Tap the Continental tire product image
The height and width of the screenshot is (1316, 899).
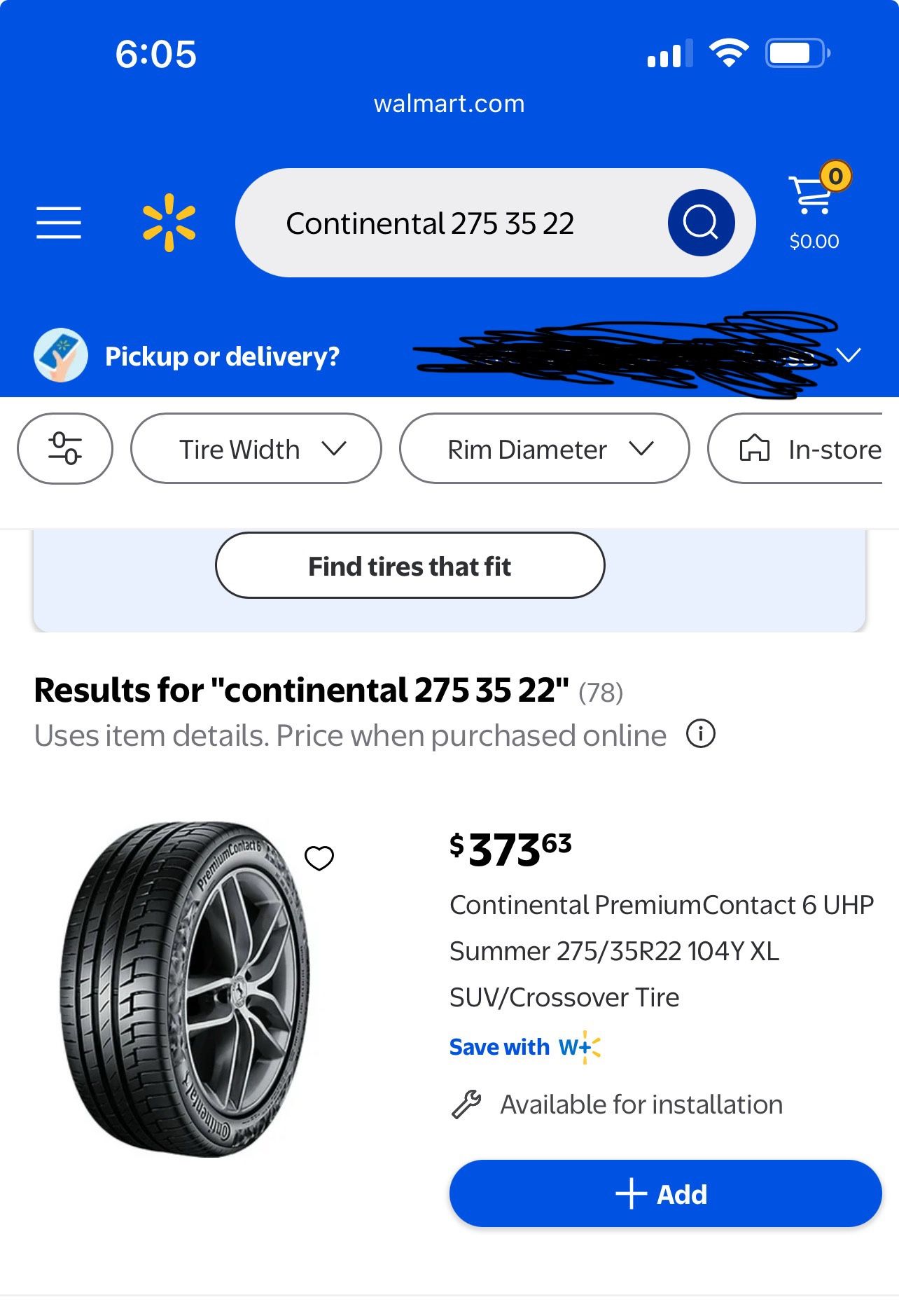[x=186, y=988]
